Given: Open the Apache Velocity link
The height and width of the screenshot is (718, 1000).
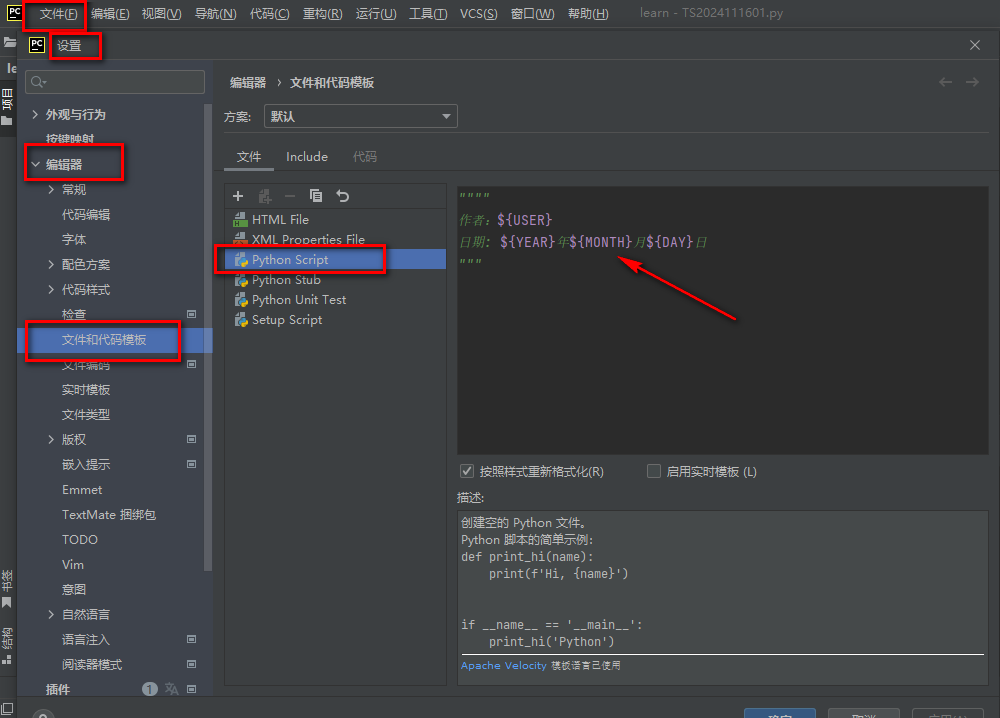Looking at the screenshot, I should pos(503,665).
